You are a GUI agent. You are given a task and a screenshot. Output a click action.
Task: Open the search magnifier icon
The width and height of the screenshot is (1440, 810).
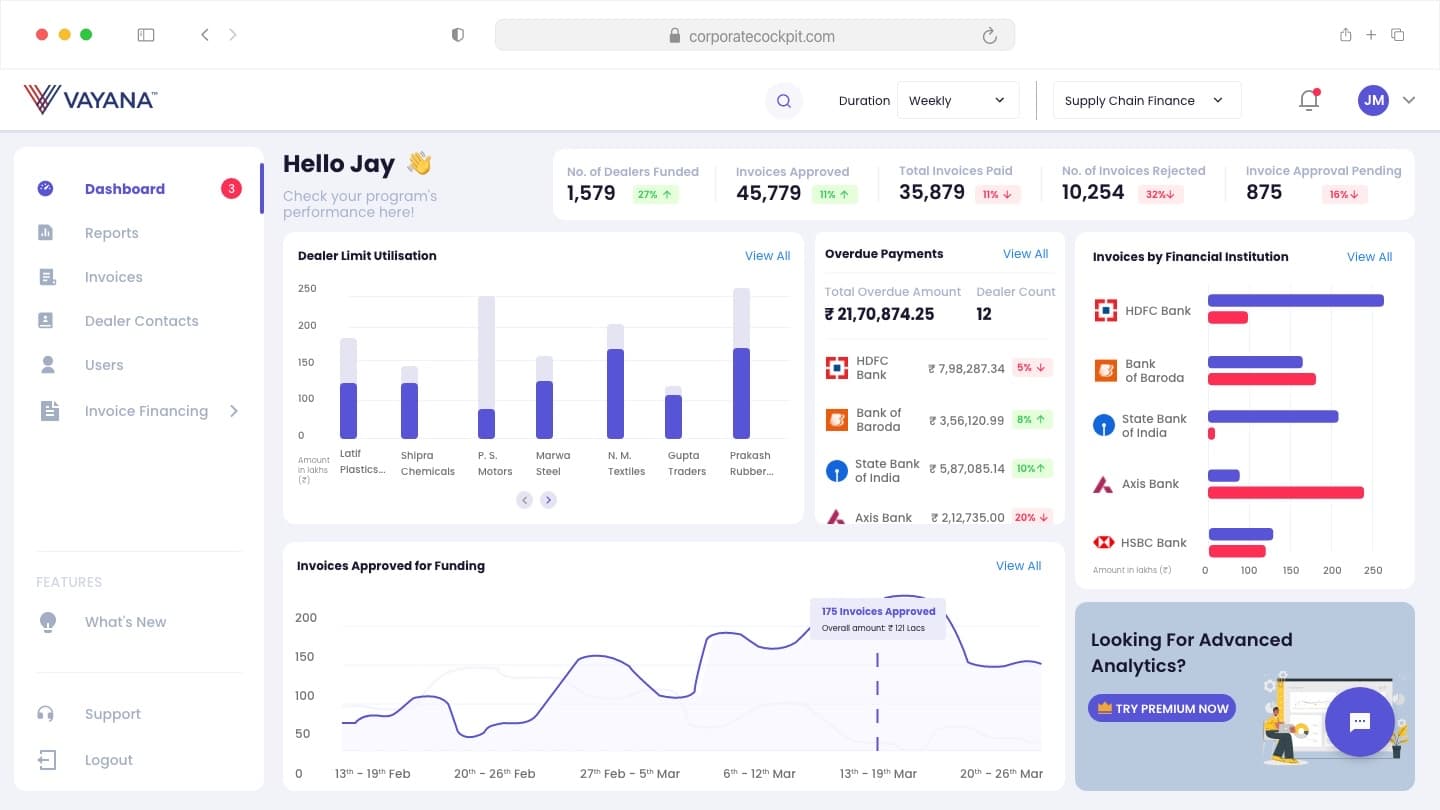click(784, 100)
